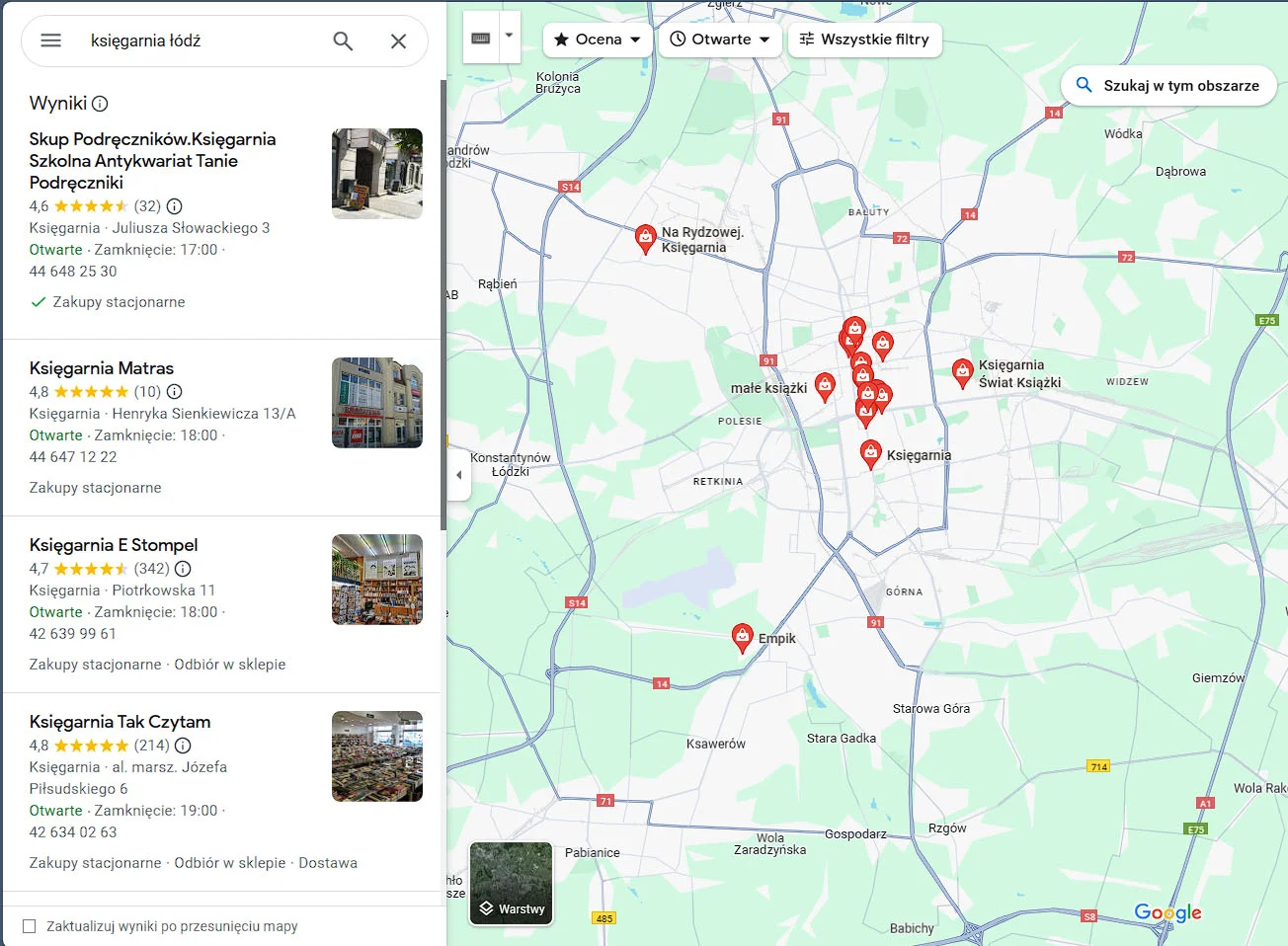This screenshot has width=1288, height=946.
Task: Click info icon beside rating (32)
Action: (175, 206)
